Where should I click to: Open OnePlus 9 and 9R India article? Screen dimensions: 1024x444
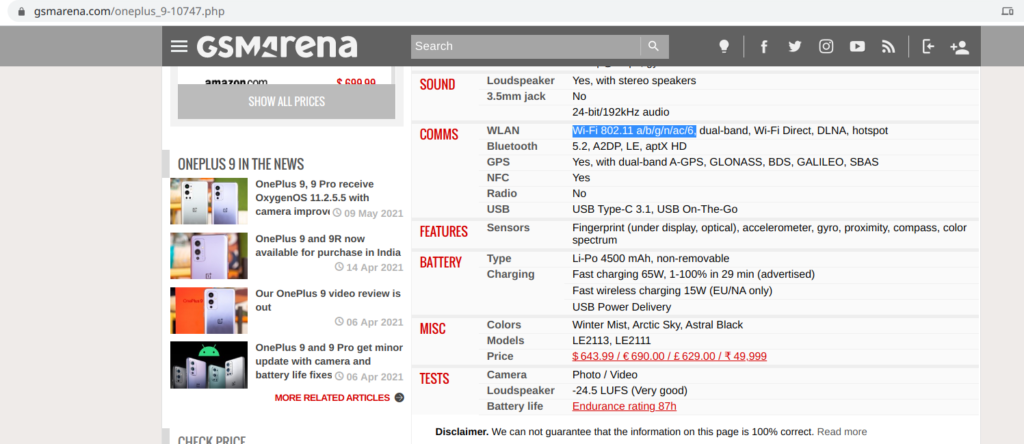point(328,246)
